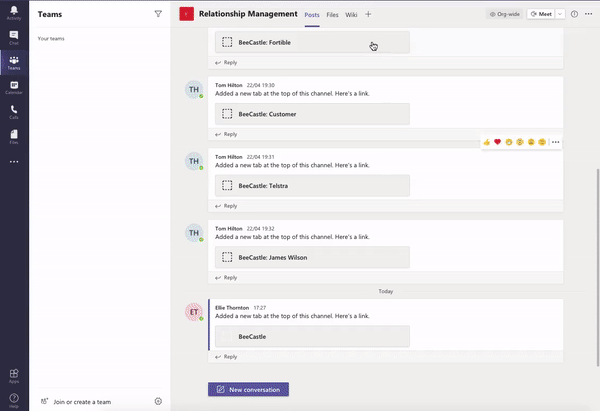Screen dimensions: 600x411
Task: Click Tom Hilton avatar on 19:30 post
Action: (x=194, y=90)
